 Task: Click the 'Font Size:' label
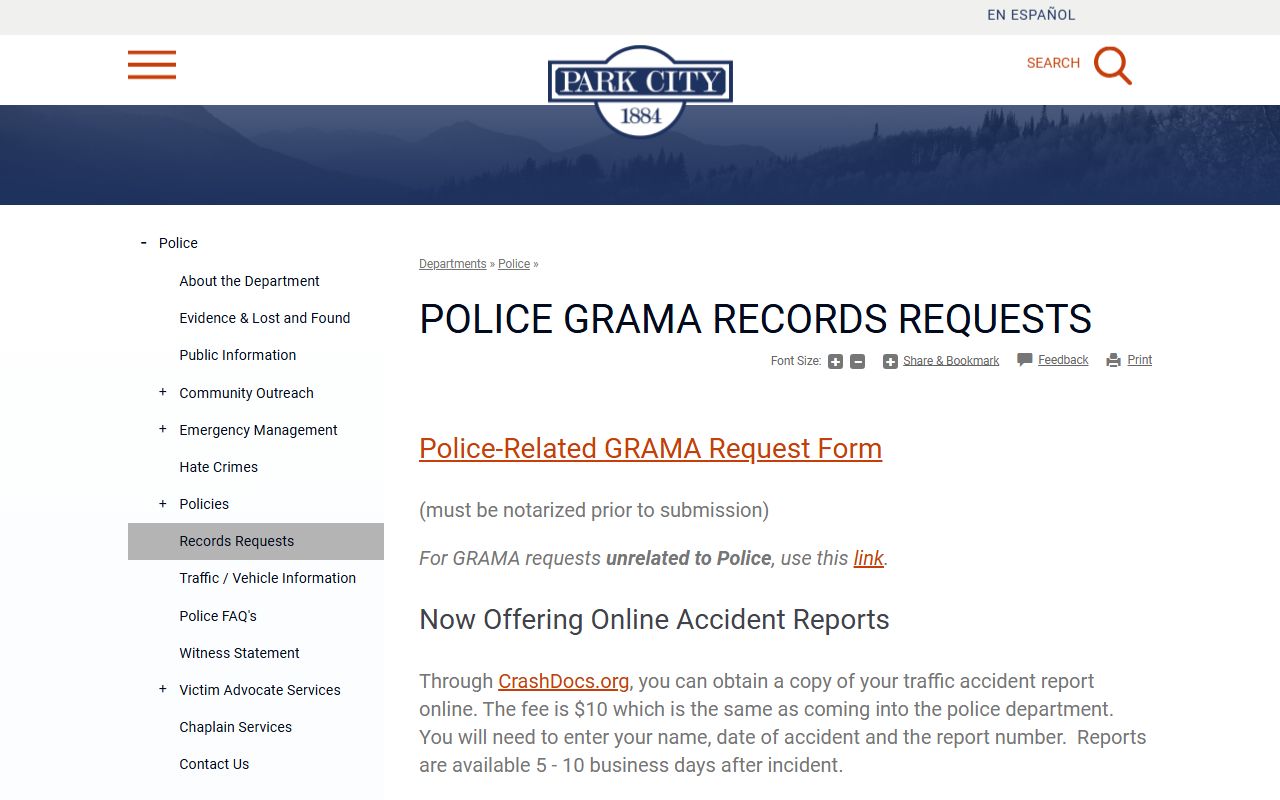(796, 361)
